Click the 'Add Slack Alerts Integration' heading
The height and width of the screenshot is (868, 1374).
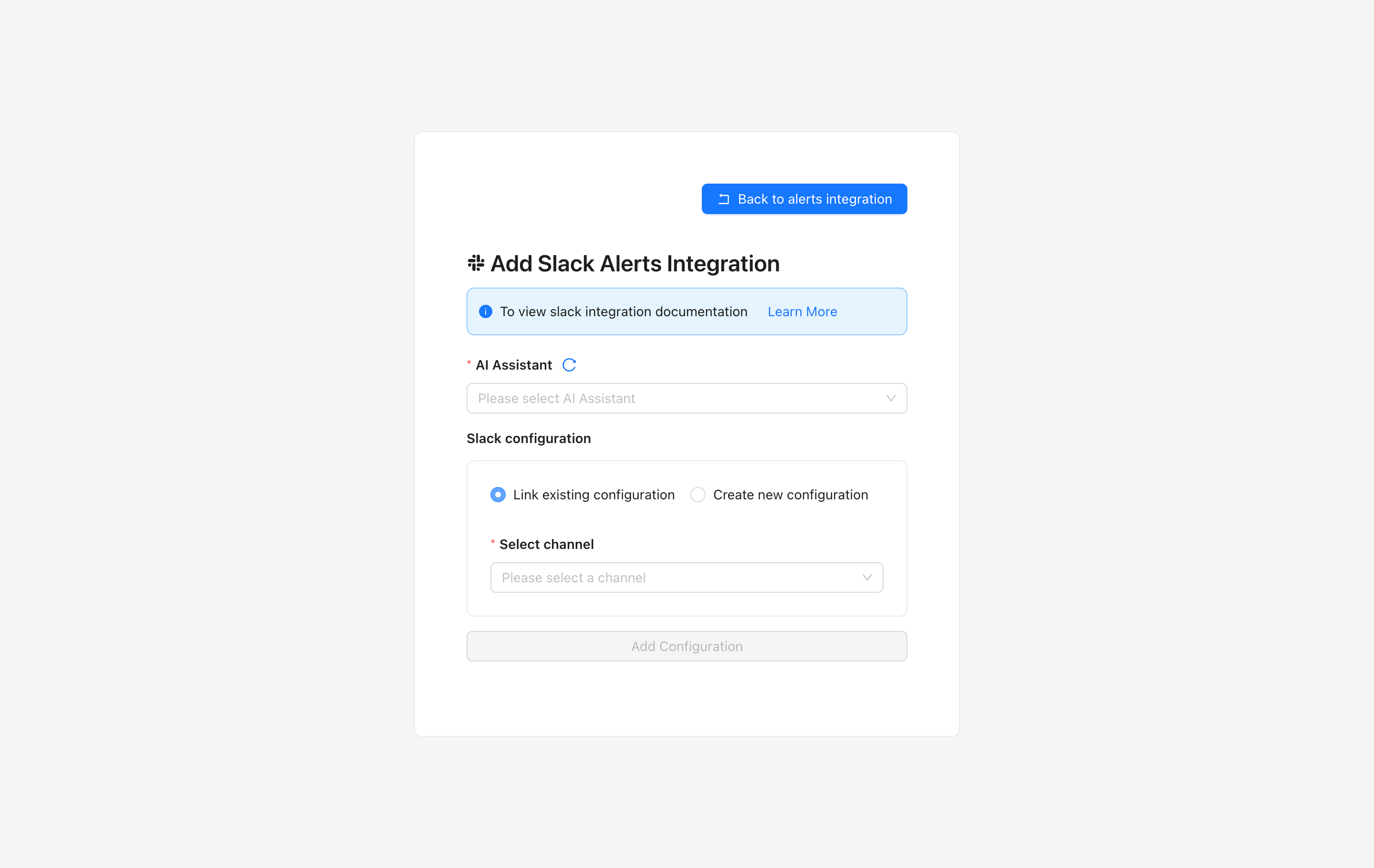tap(635, 263)
